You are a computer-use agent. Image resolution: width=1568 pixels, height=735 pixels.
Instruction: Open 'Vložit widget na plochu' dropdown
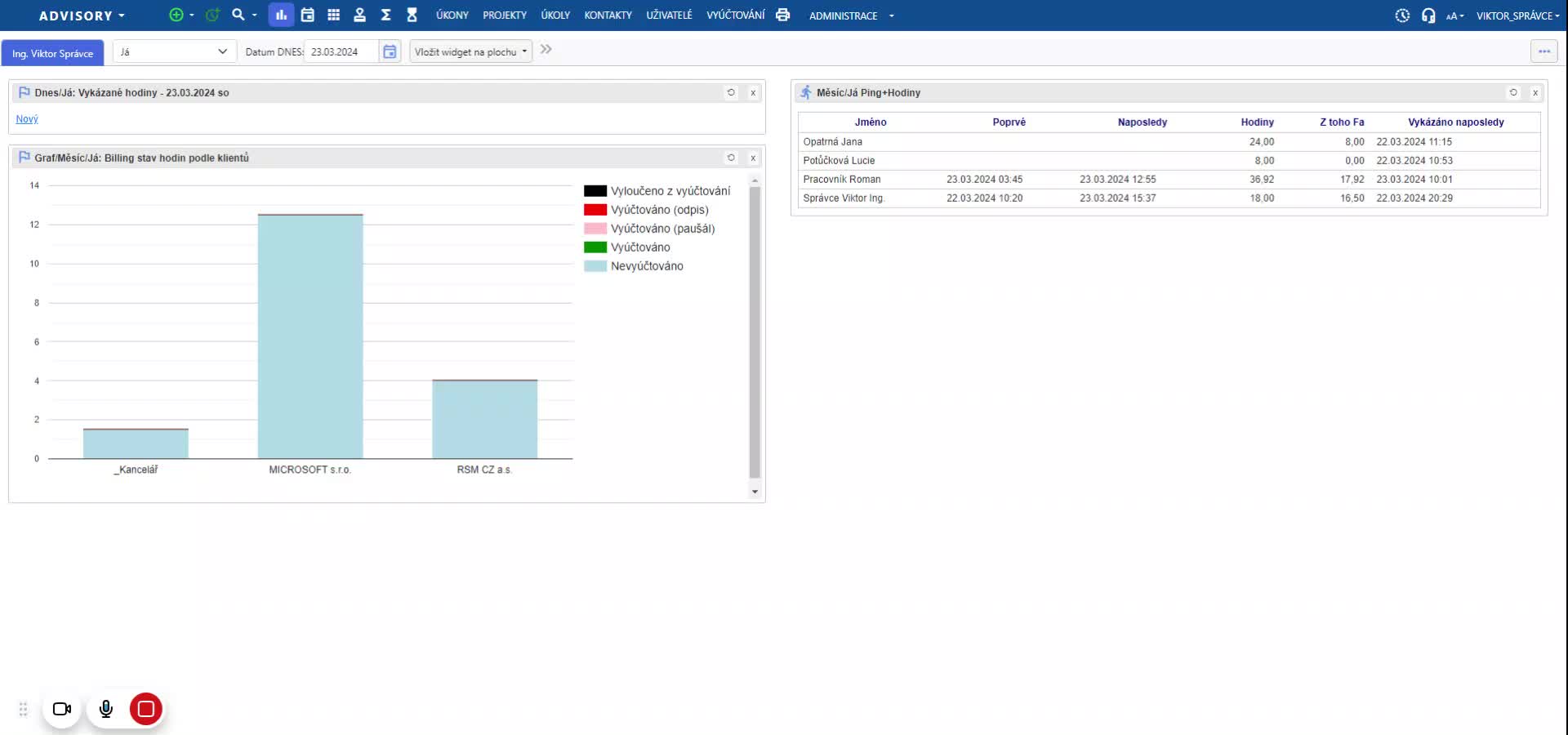[x=470, y=51]
